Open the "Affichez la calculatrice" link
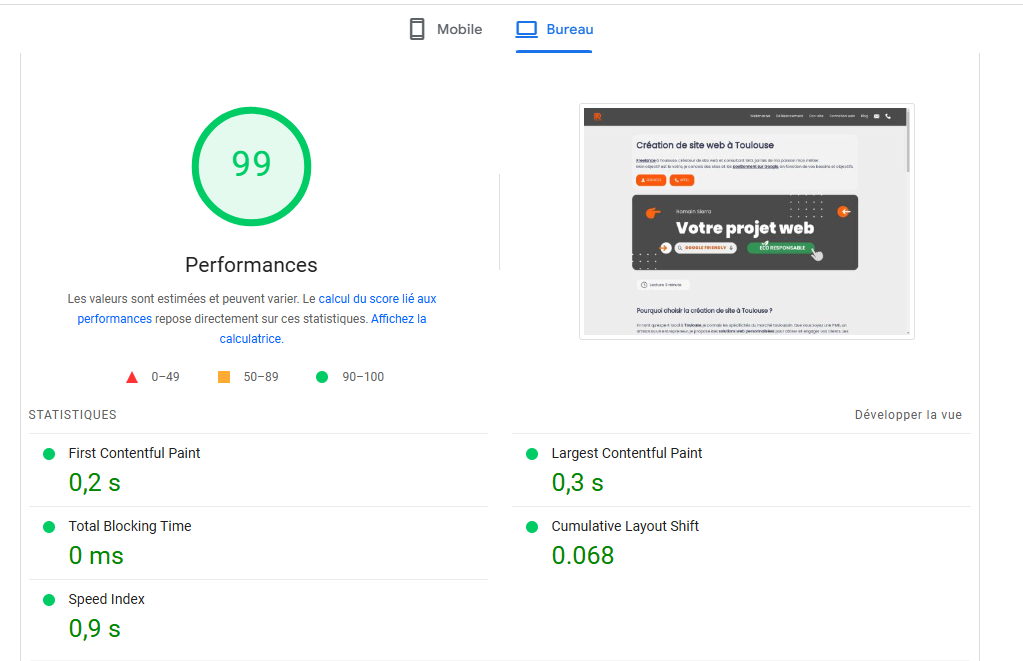This screenshot has height=661, width=1023. [x=398, y=319]
